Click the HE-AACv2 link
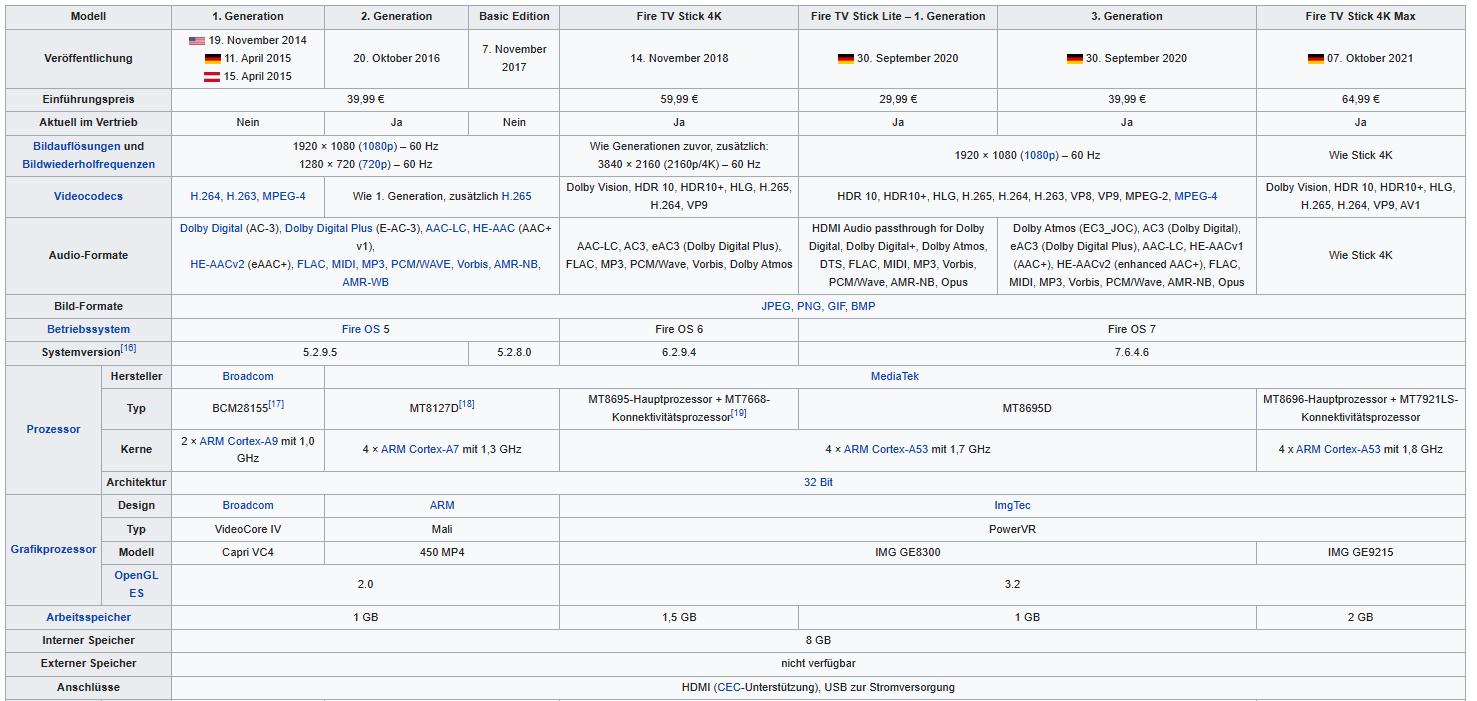Viewport: 1477px width, 701px height. (x=217, y=264)
